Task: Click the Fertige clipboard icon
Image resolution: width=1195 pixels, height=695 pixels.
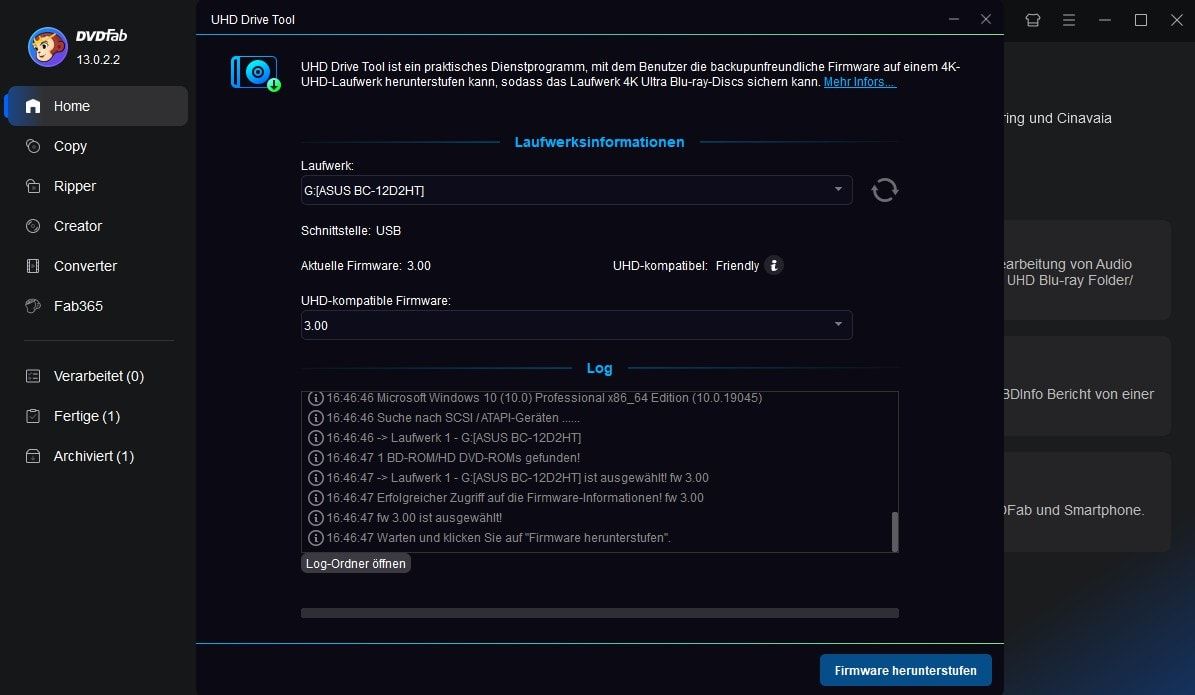Action: click(33, 416)
